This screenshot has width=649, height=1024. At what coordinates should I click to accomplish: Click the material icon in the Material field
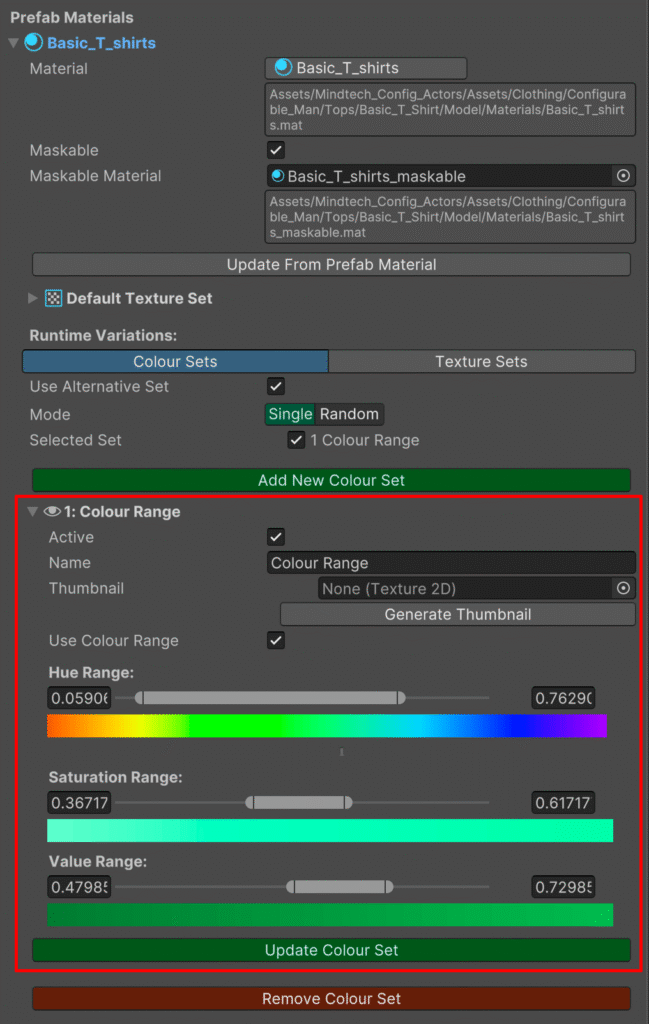tap(283, 68)
